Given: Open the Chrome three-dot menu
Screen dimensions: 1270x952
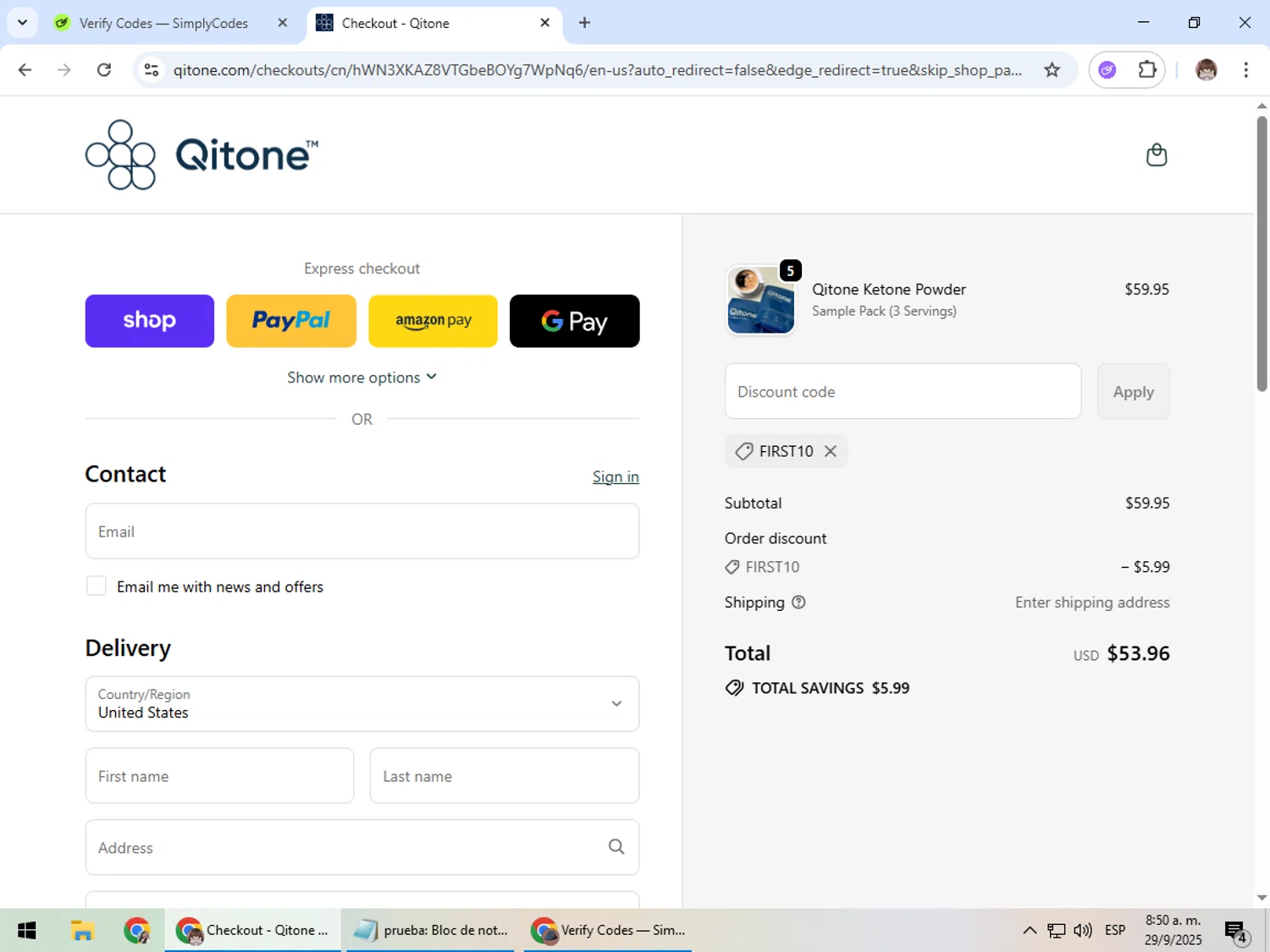Looking at the screenshot, I should [x=1245, y=70].
